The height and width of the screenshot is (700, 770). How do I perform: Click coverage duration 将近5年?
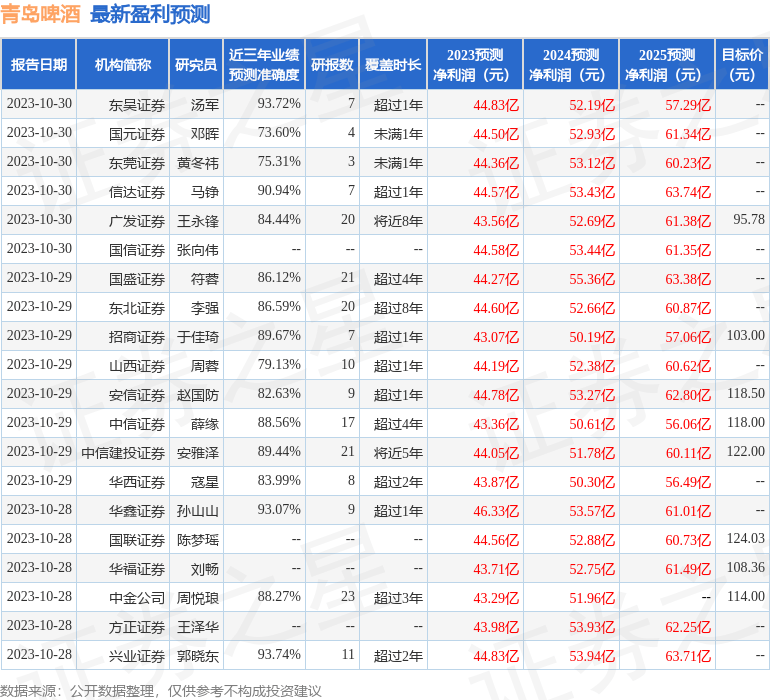point(398,453)
